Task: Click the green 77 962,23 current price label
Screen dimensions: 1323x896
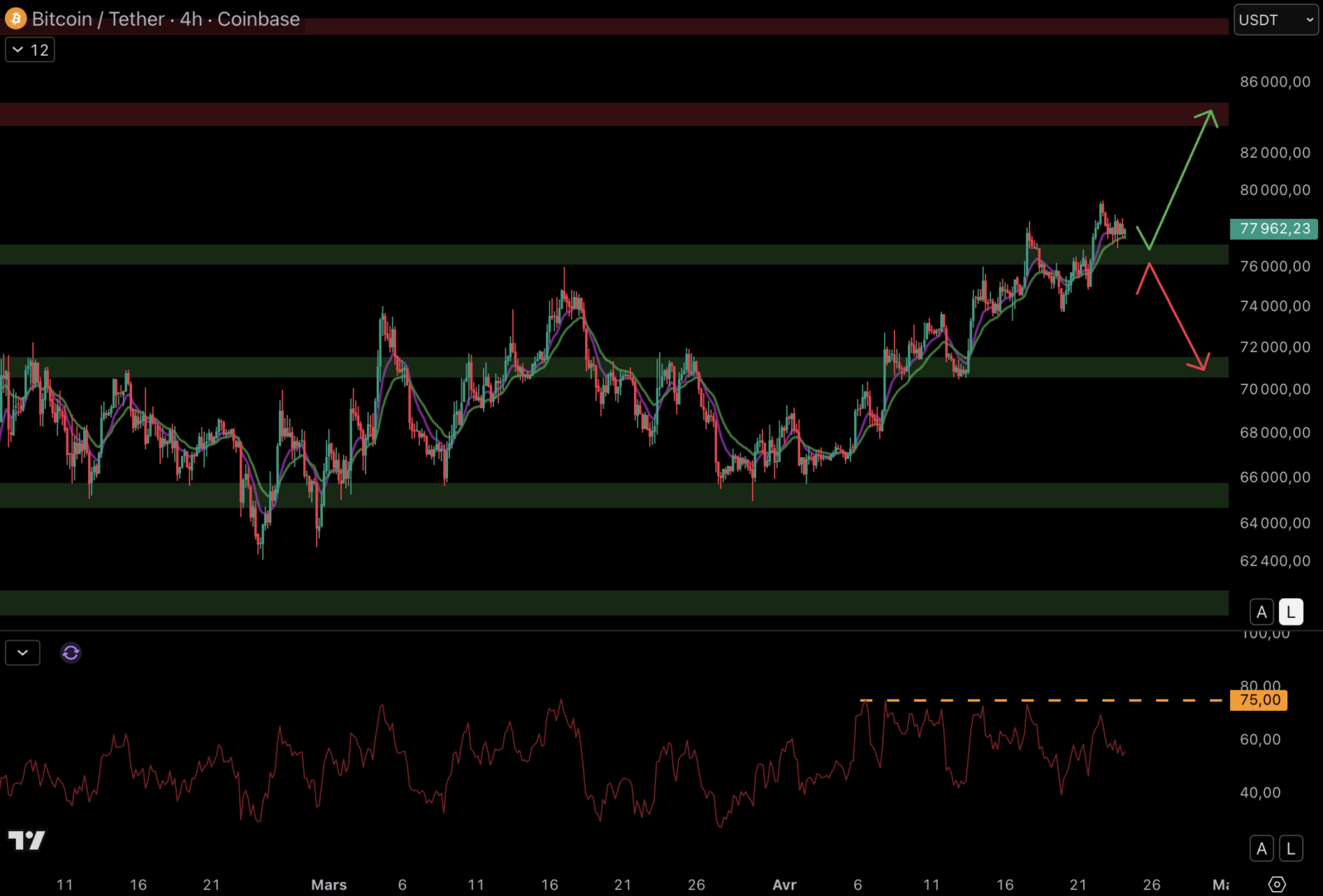Action: tap(1274, 229)
